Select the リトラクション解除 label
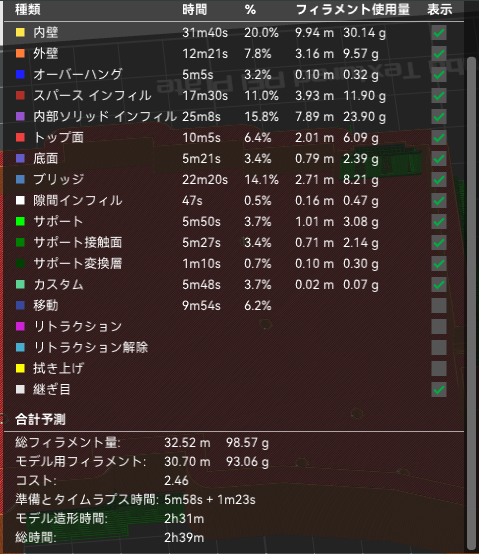Viewport: 479px width, 554px height. point(90,347)
